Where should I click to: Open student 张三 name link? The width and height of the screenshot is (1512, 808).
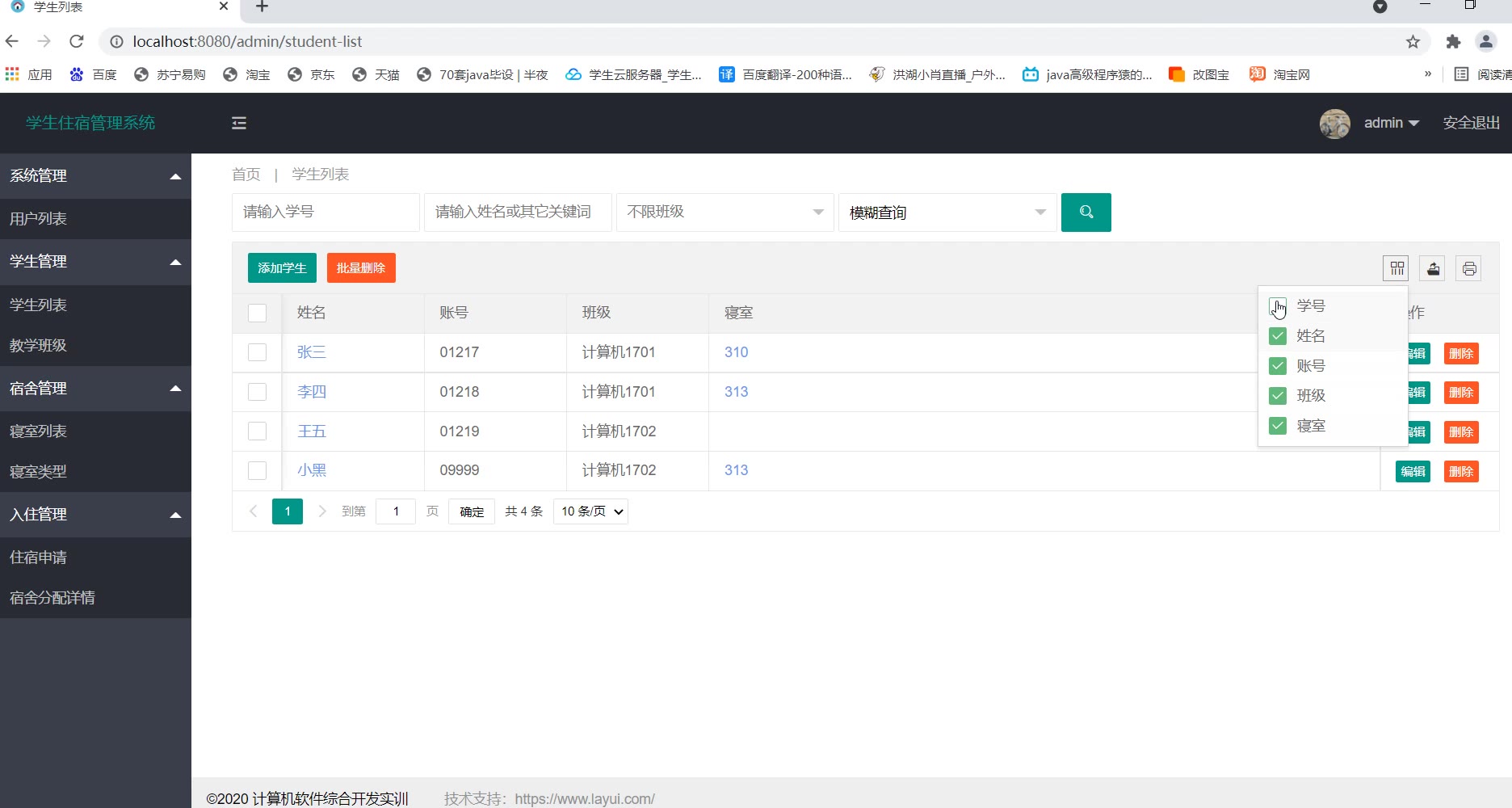(x=311, y=352)
